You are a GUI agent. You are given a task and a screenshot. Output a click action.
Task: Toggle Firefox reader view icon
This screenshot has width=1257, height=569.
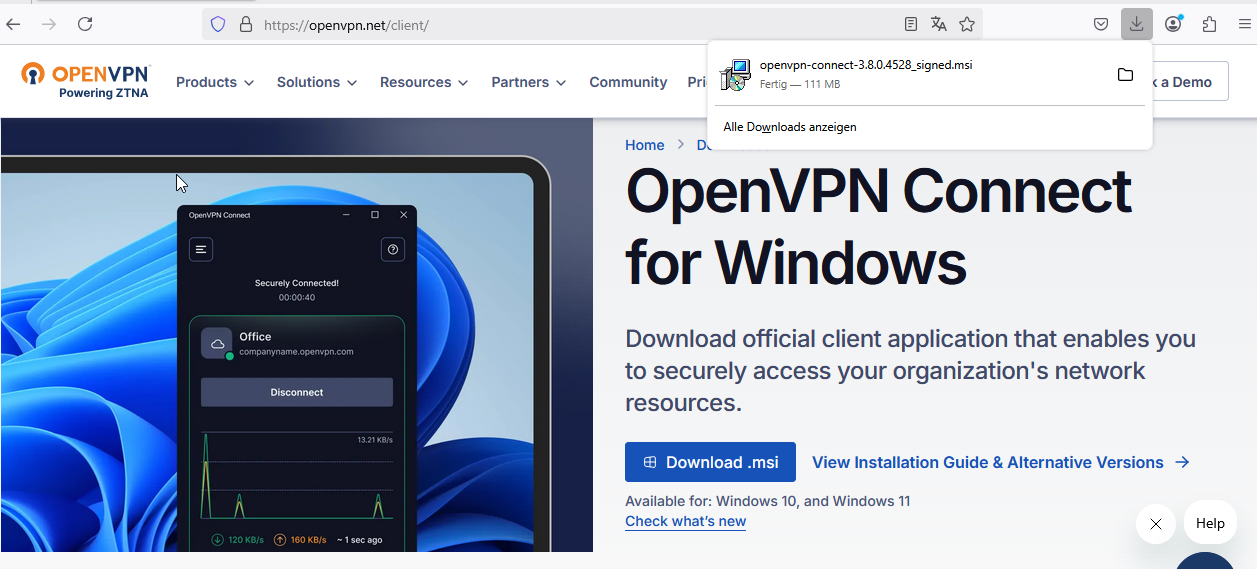pos(910,24)
